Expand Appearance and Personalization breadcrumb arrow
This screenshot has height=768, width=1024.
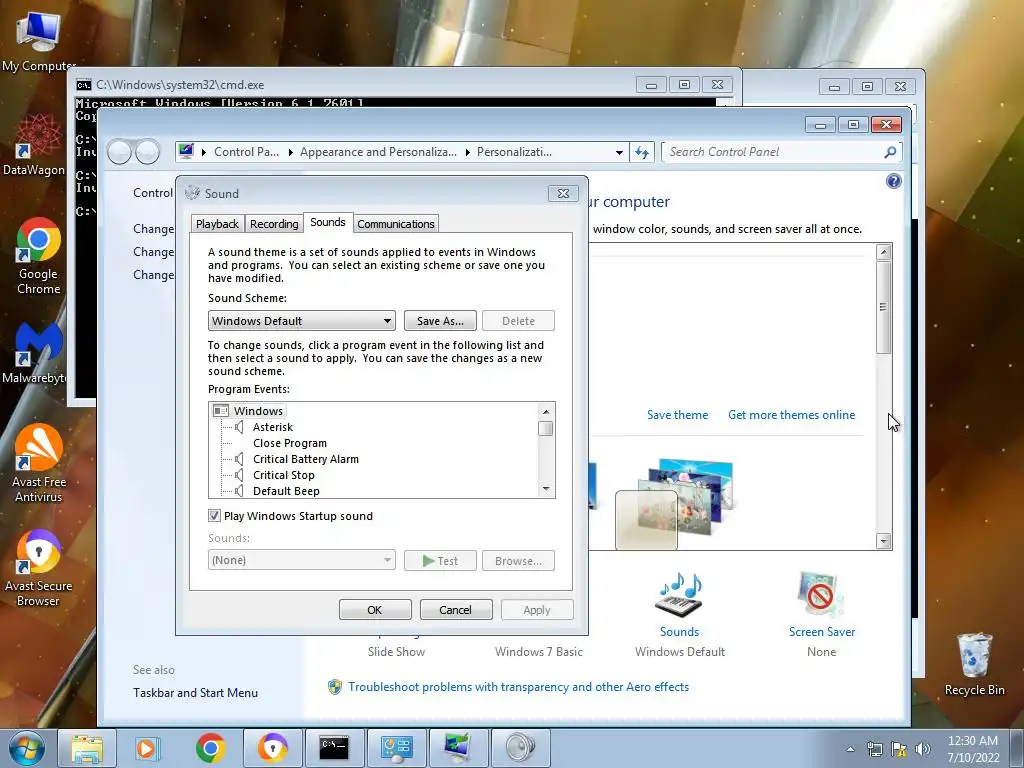pos(468,152)
